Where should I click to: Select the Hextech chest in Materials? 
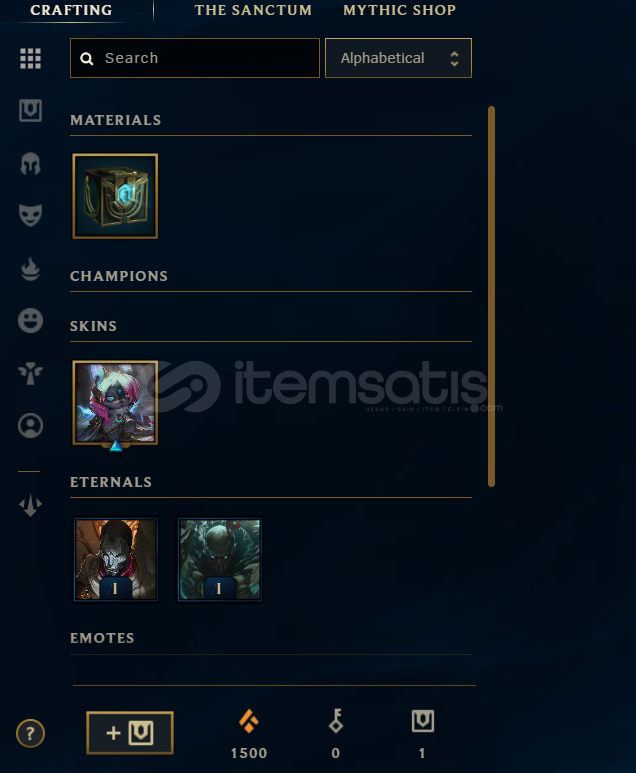click(x=115, y=196)
